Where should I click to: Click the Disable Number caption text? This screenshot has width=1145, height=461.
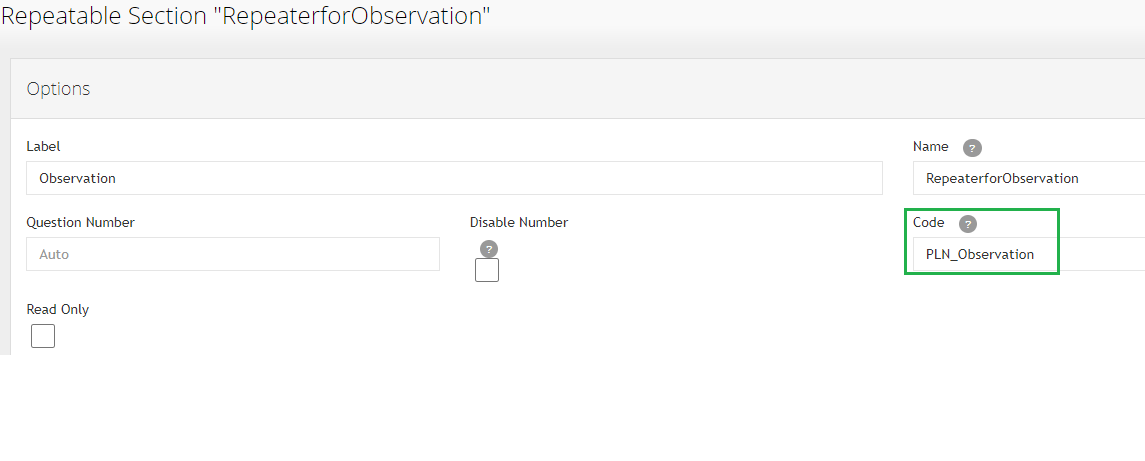pyautogui.click(x=518, y=222)
